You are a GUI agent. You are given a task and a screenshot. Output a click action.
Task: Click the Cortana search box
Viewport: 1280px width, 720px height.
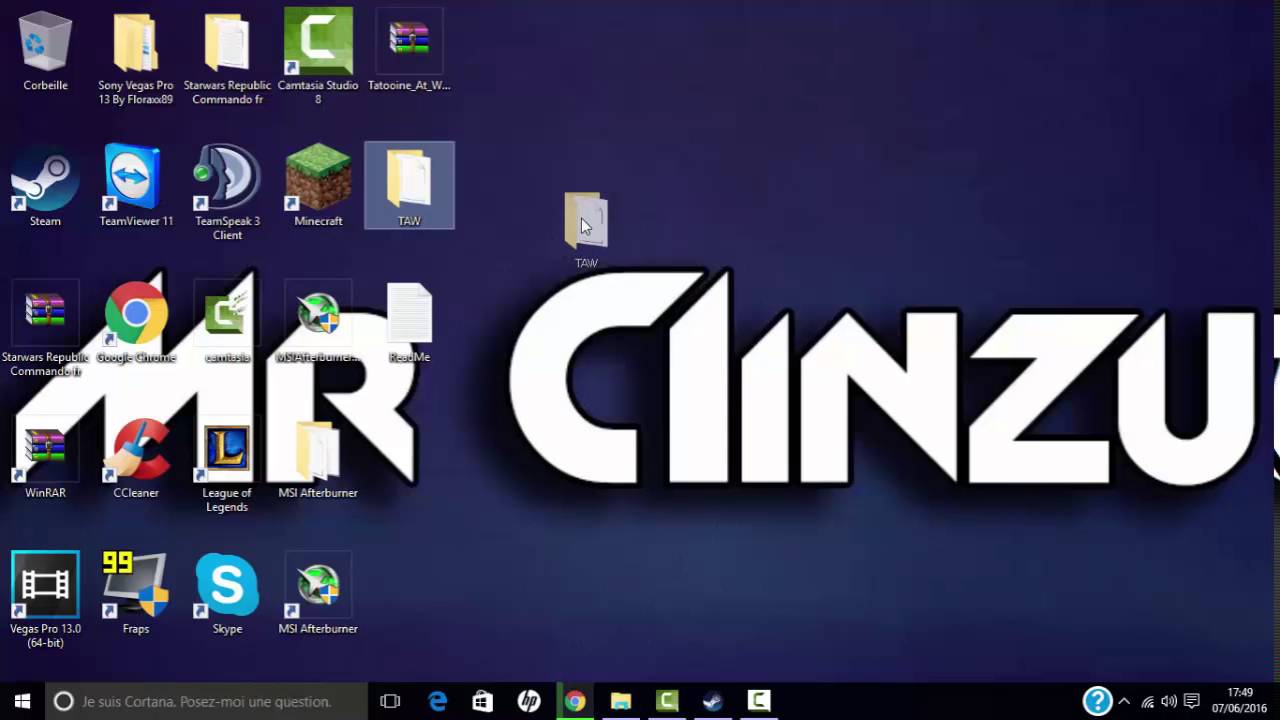pos(207,701)
